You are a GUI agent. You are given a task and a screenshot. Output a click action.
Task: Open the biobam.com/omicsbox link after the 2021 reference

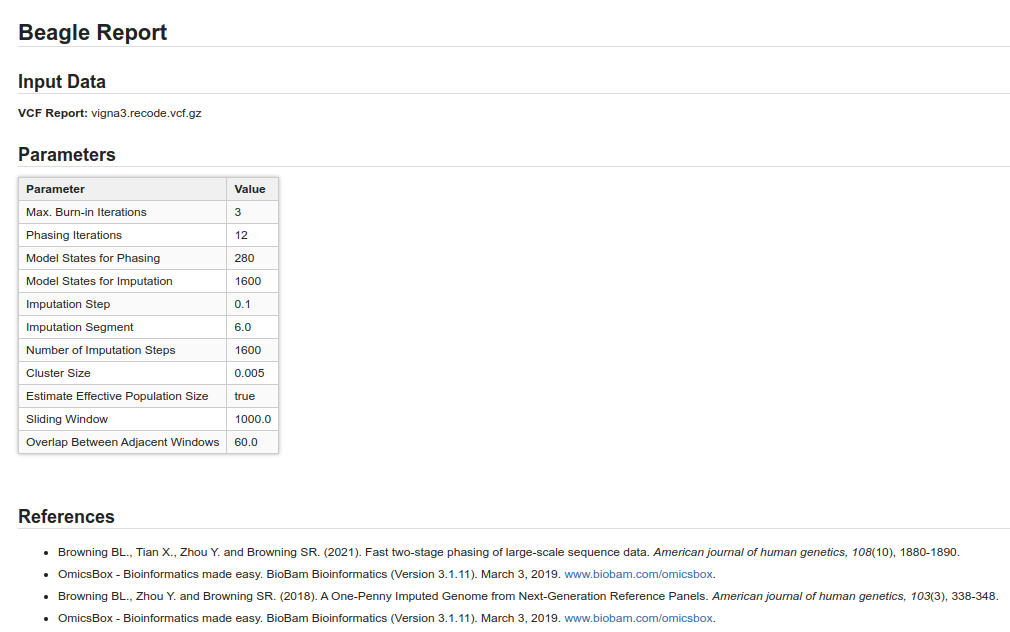(x=639, y=574)
